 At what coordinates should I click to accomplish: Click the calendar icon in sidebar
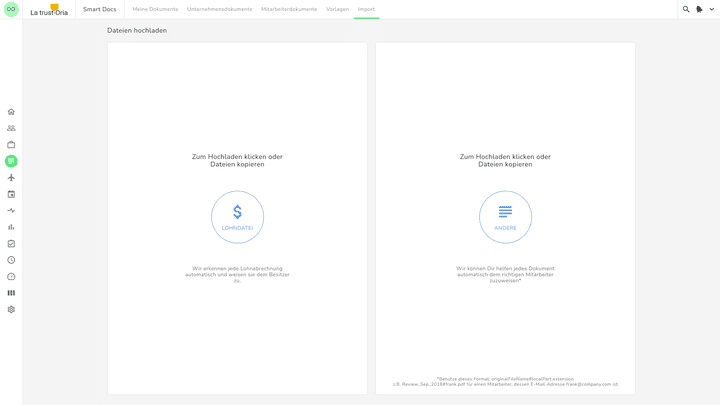click(11, 194)
